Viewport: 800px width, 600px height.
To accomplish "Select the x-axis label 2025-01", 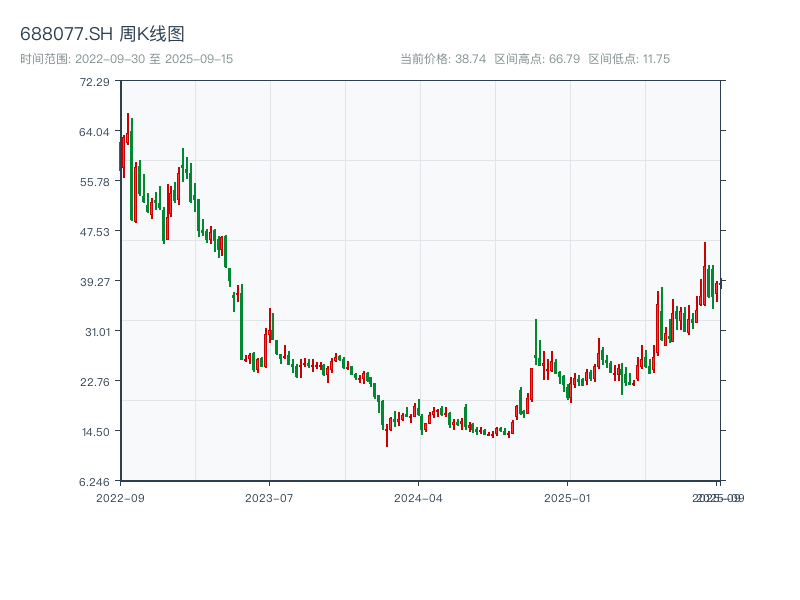I will coord(567,498).
